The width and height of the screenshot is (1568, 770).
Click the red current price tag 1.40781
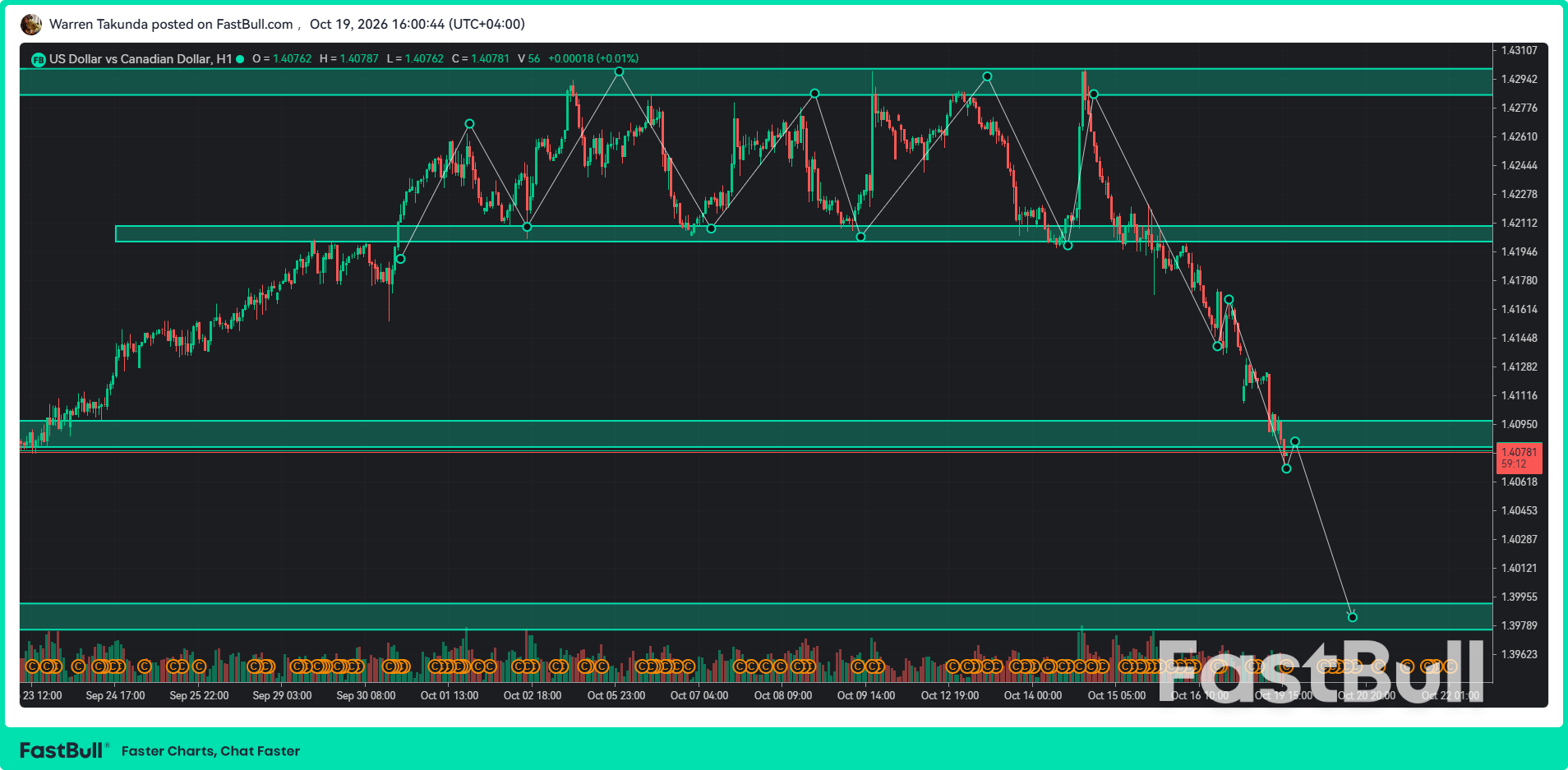[1520, 458]
